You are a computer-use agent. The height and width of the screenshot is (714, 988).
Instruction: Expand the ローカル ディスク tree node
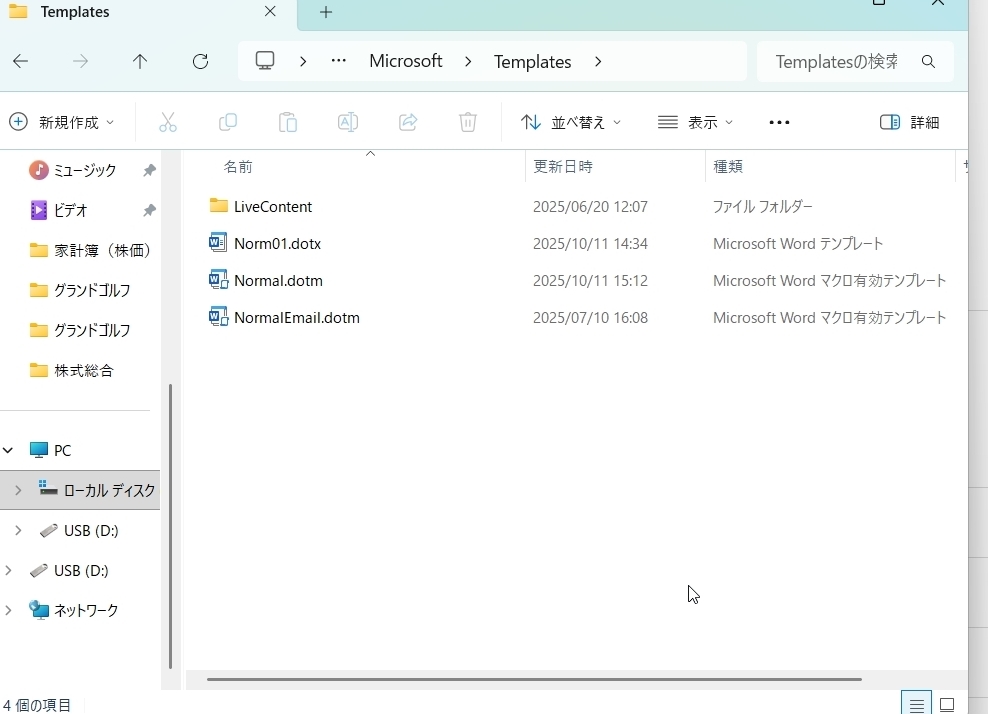[18, 490]
